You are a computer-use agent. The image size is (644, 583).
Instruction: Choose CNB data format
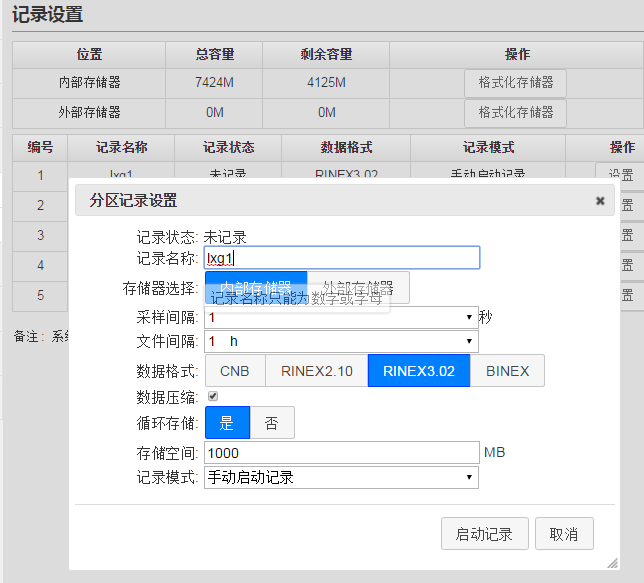point(235,371)
